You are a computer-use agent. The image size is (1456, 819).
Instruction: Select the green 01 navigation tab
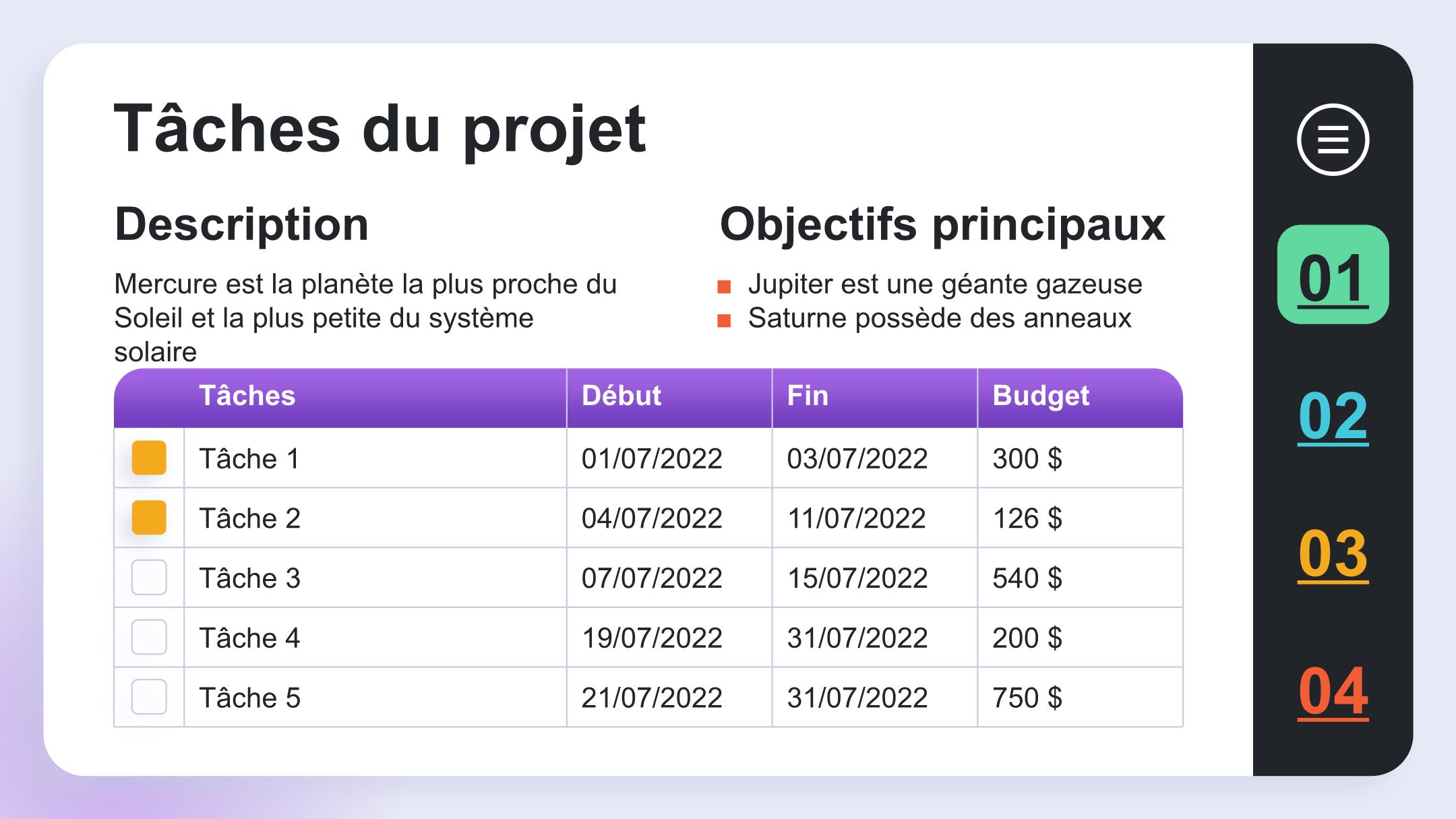coord(1333,275)
